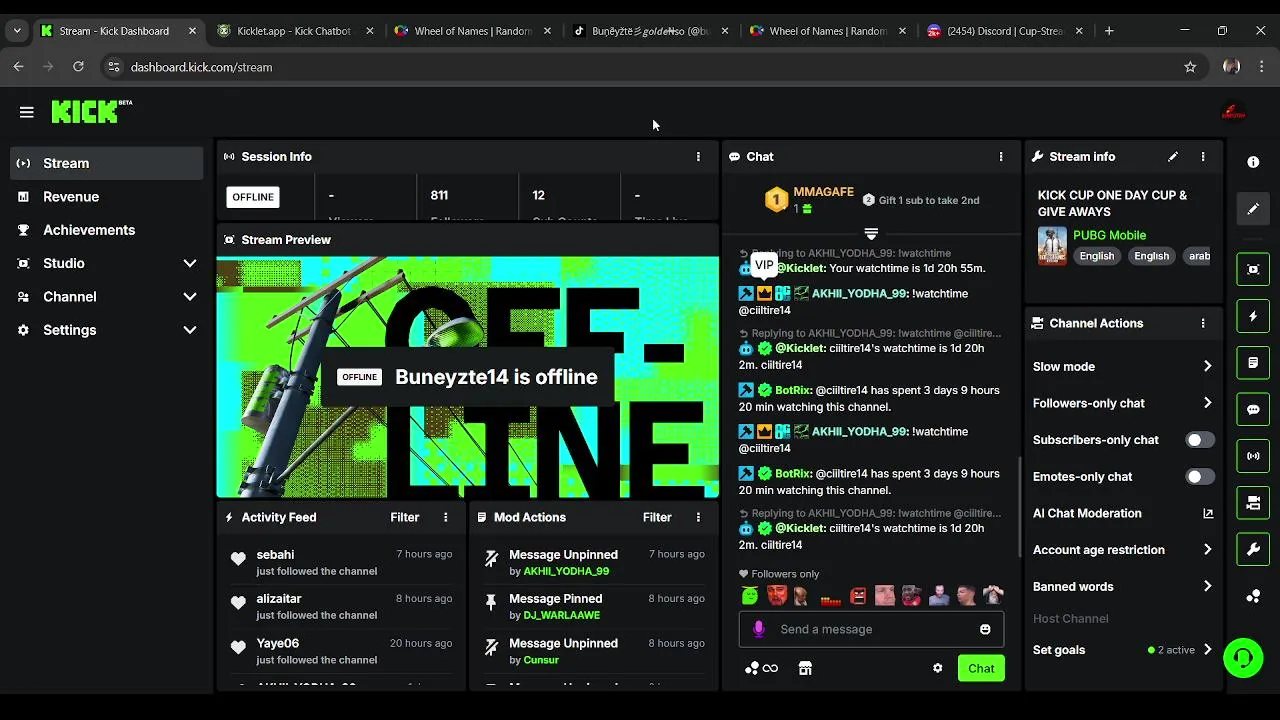Open Stream info three-dot options
This screenshot has height=720, width=1280.
click(1203, 157)
